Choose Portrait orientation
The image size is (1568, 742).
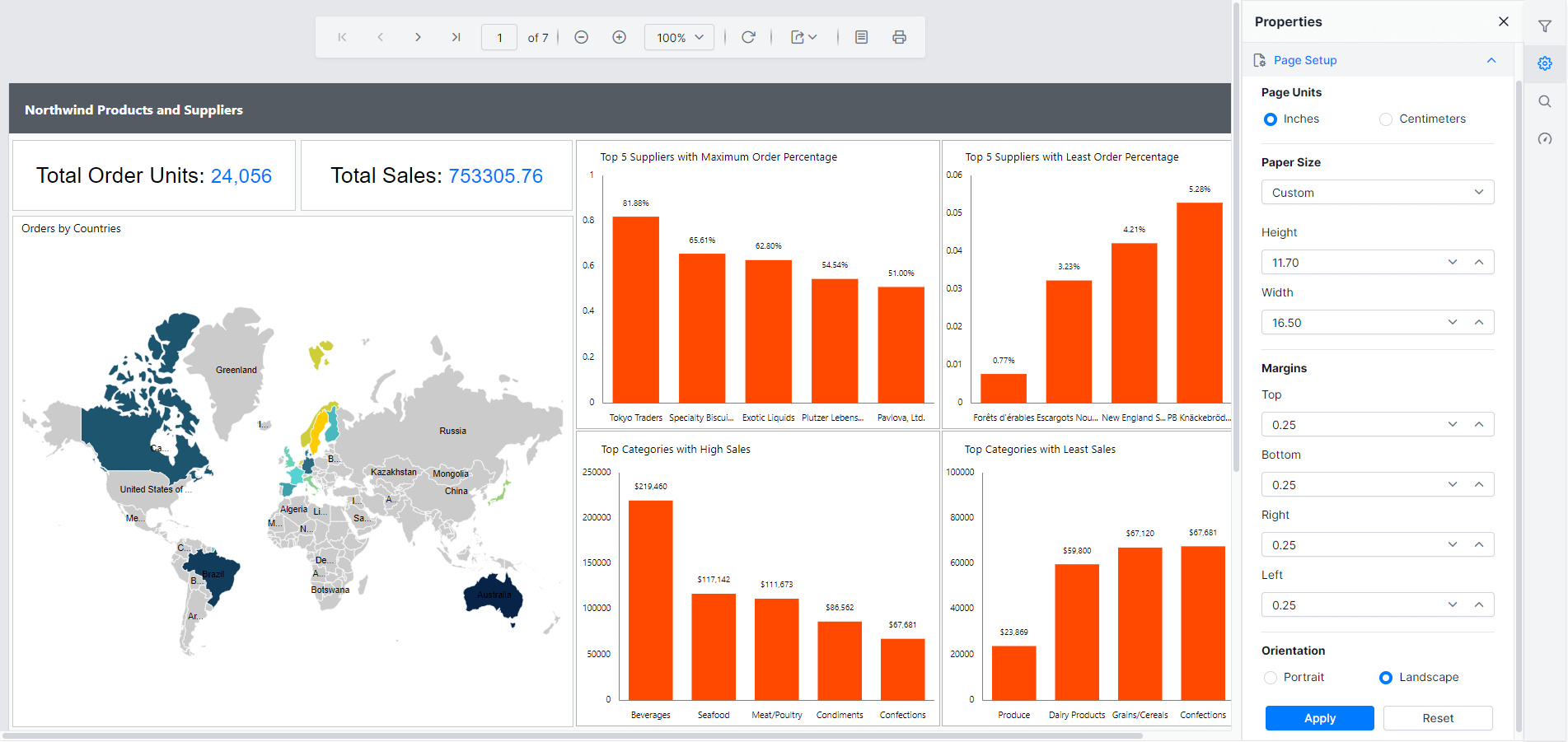click(1271, 678)
